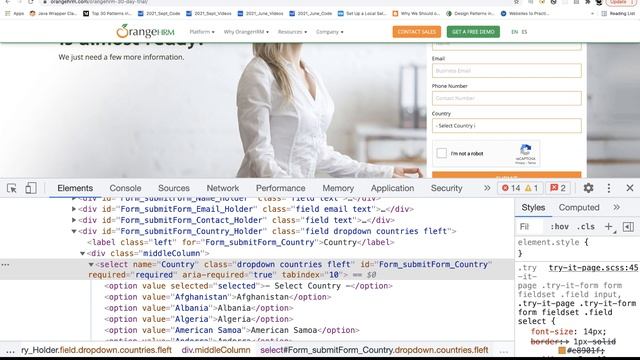Open the Network tab
Screen dimensions: 640x360
click(222, 188)
